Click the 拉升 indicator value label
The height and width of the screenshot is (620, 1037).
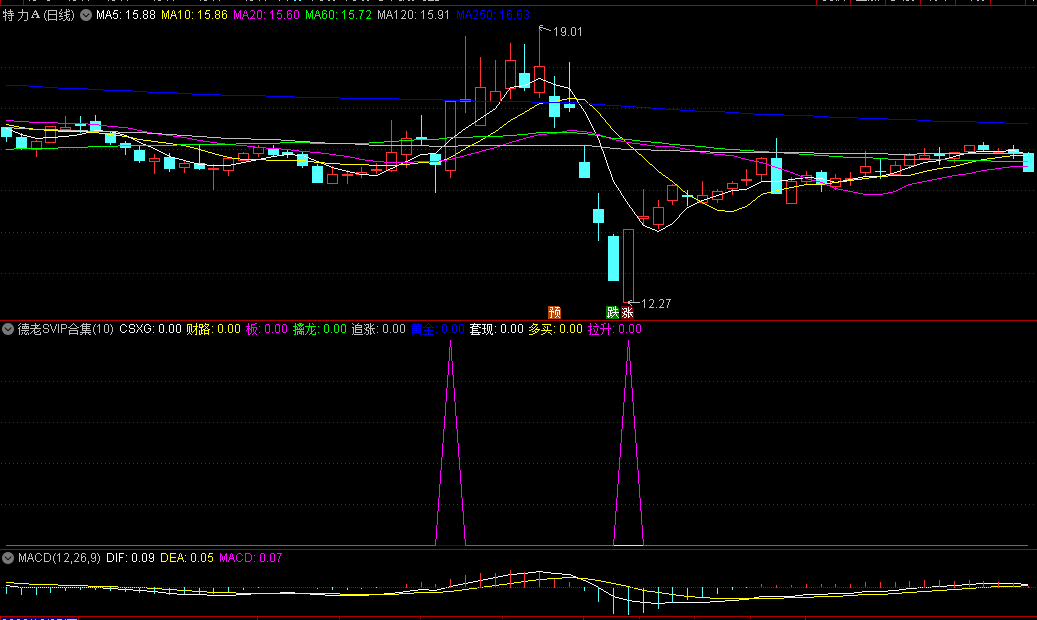click(614, 329)
